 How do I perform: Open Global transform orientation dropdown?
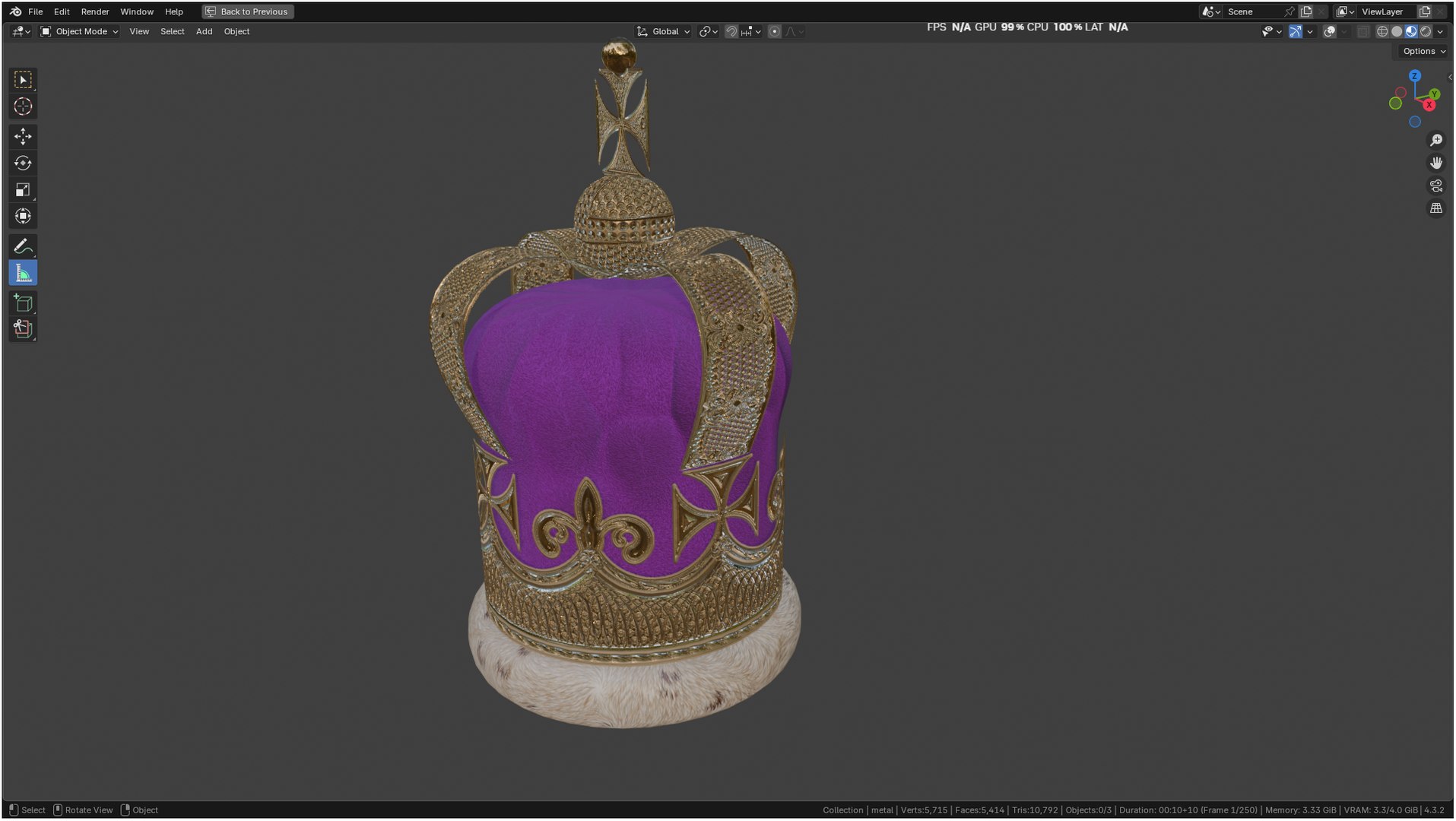pyautogui.click(x=663, y=31)
